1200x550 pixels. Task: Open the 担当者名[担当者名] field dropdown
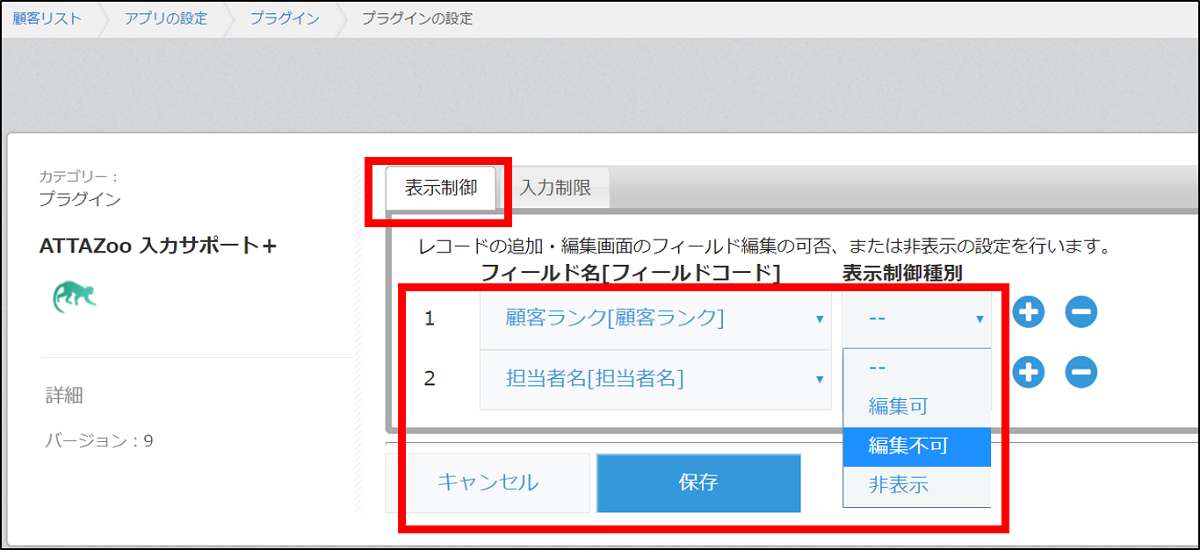pos(656,379)
